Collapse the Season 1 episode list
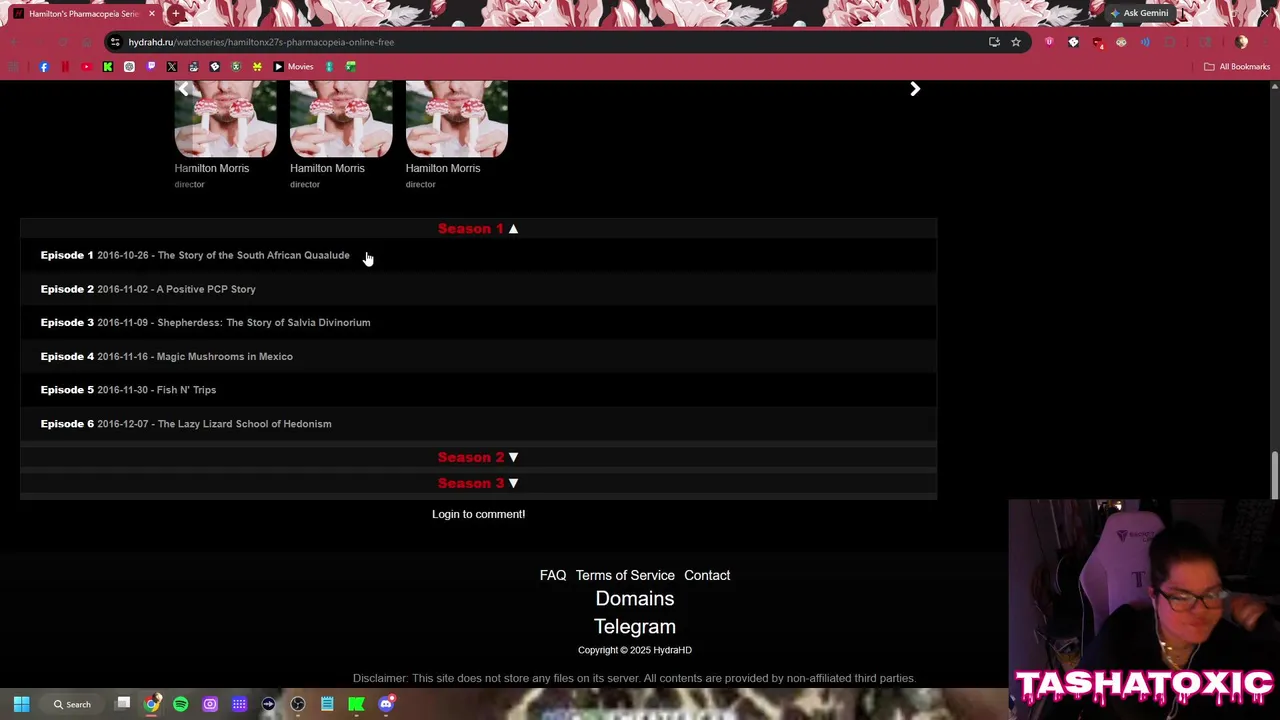Image resolution: width=1280 pixels, height=720 pixels. pos(478,228)
